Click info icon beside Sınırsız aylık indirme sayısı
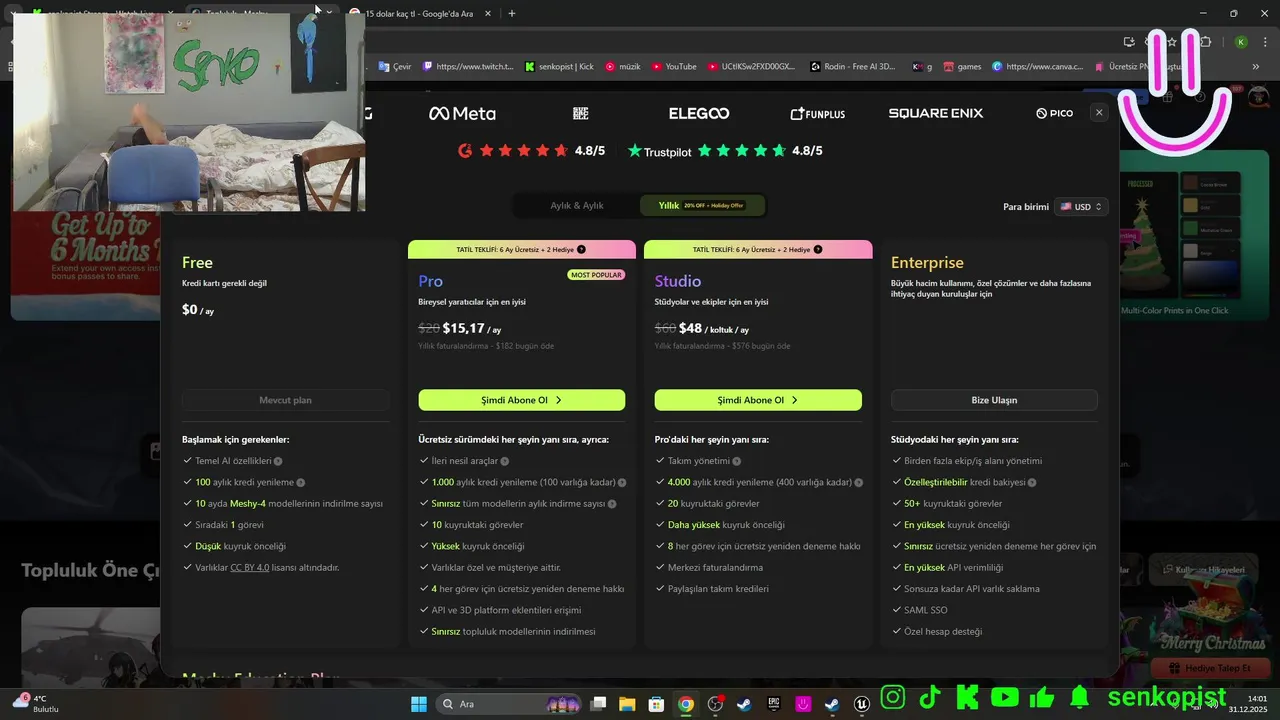 coord(612,504)
